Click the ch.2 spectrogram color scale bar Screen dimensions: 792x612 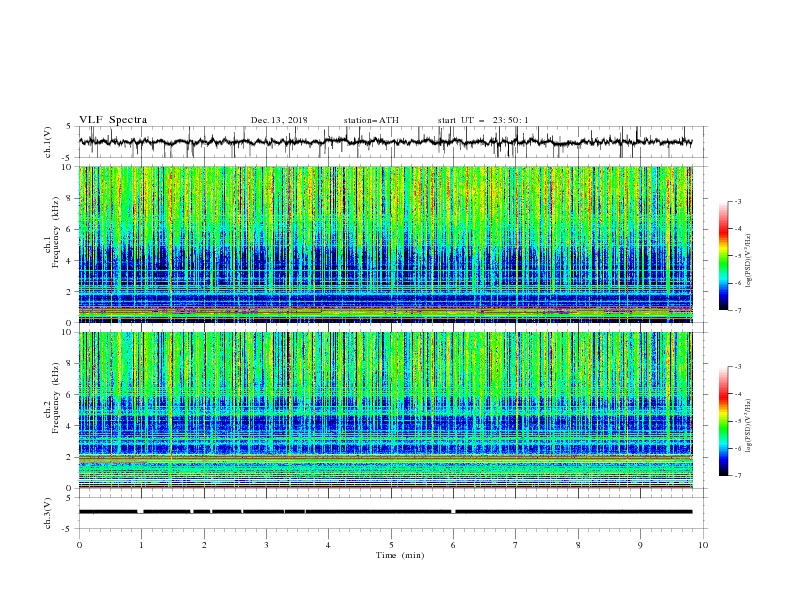pyautogui.click(x=724, y=421)
